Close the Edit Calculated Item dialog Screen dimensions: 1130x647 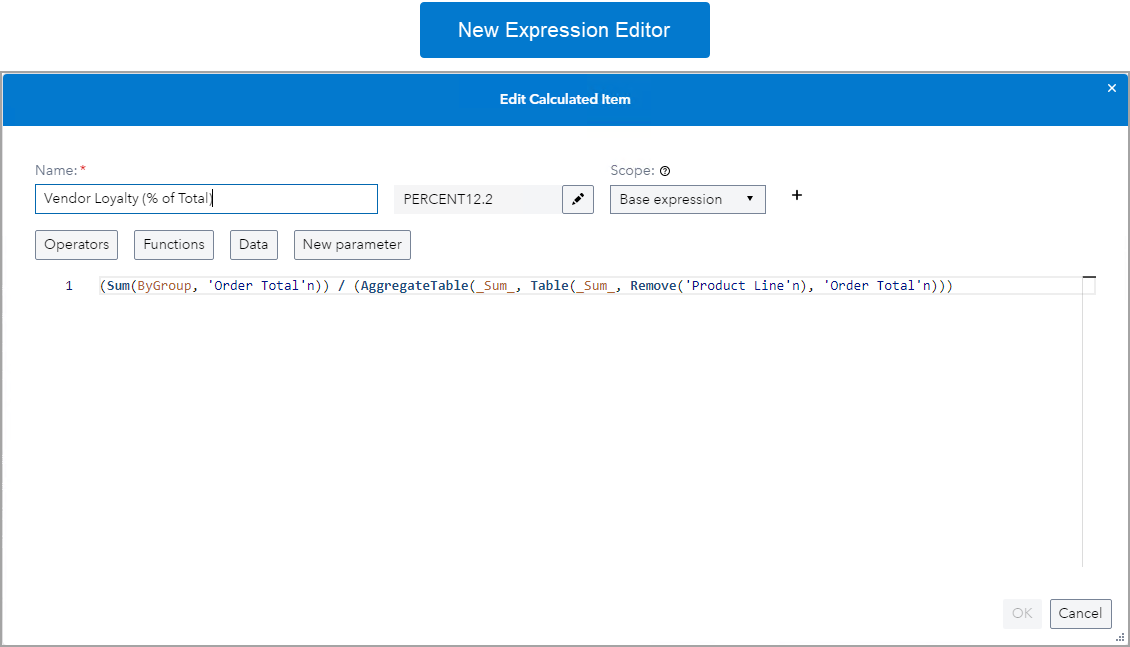(x=1111, y=88)
